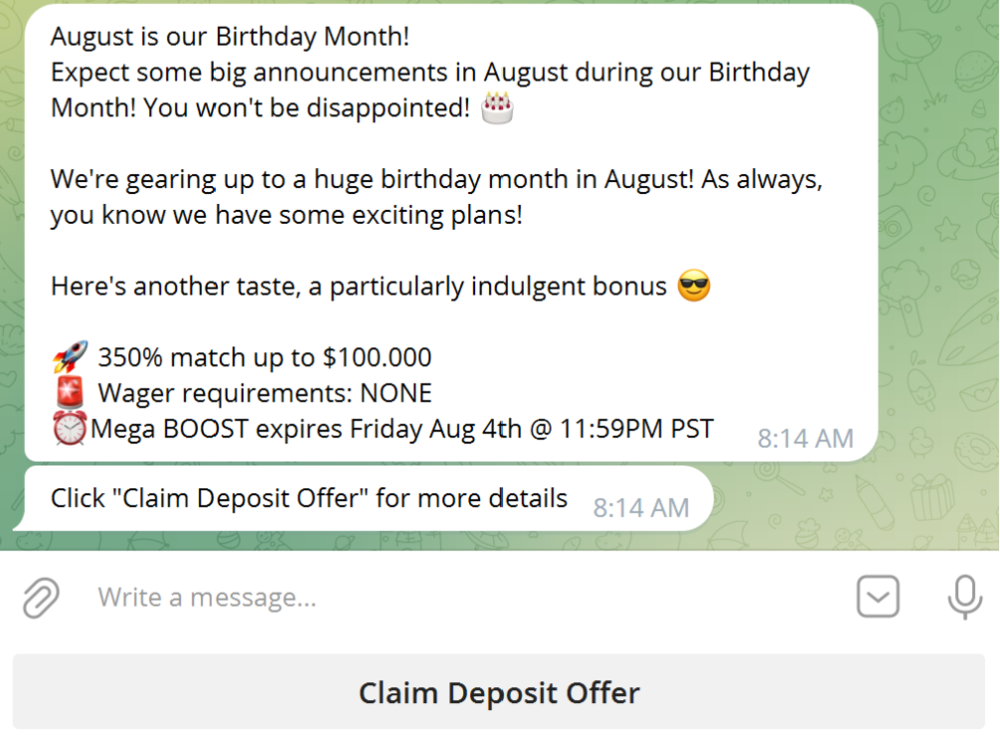Click the 'Expect some big announcements' sentence
This screenshot has width=1000, height=740.
pos(430,73)
